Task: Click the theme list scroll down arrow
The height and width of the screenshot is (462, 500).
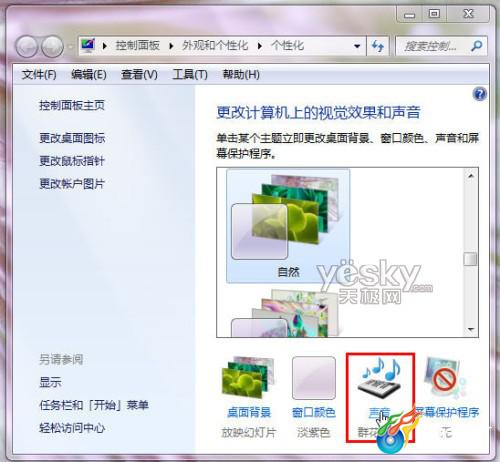Action: tap(471, 329)
